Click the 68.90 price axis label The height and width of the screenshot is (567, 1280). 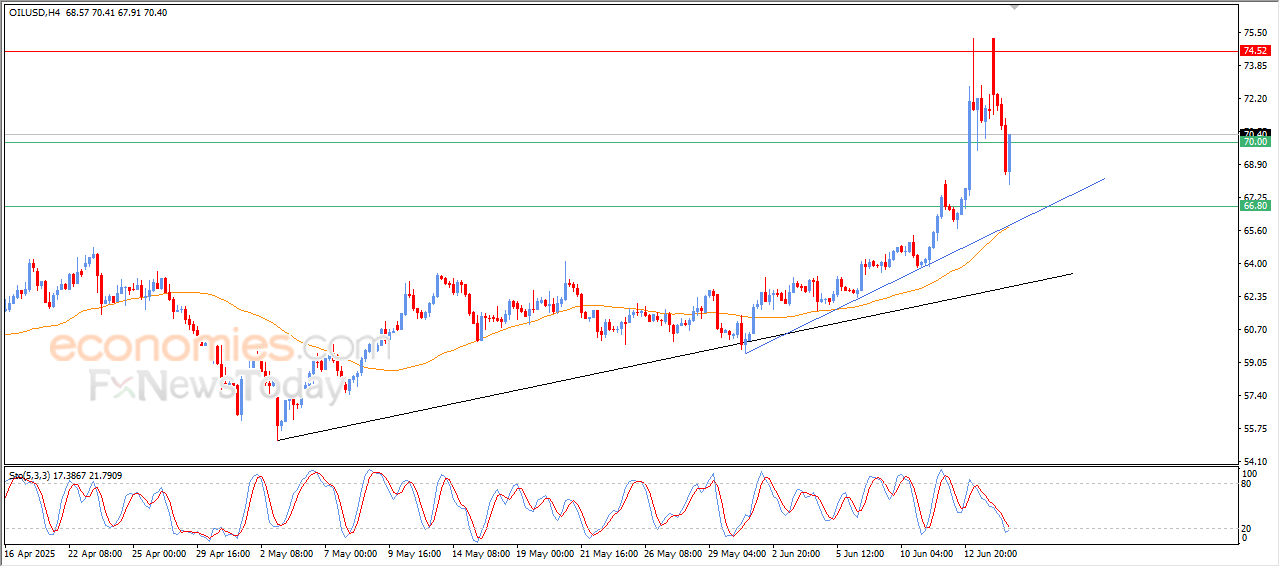(x=1257, y=164)
